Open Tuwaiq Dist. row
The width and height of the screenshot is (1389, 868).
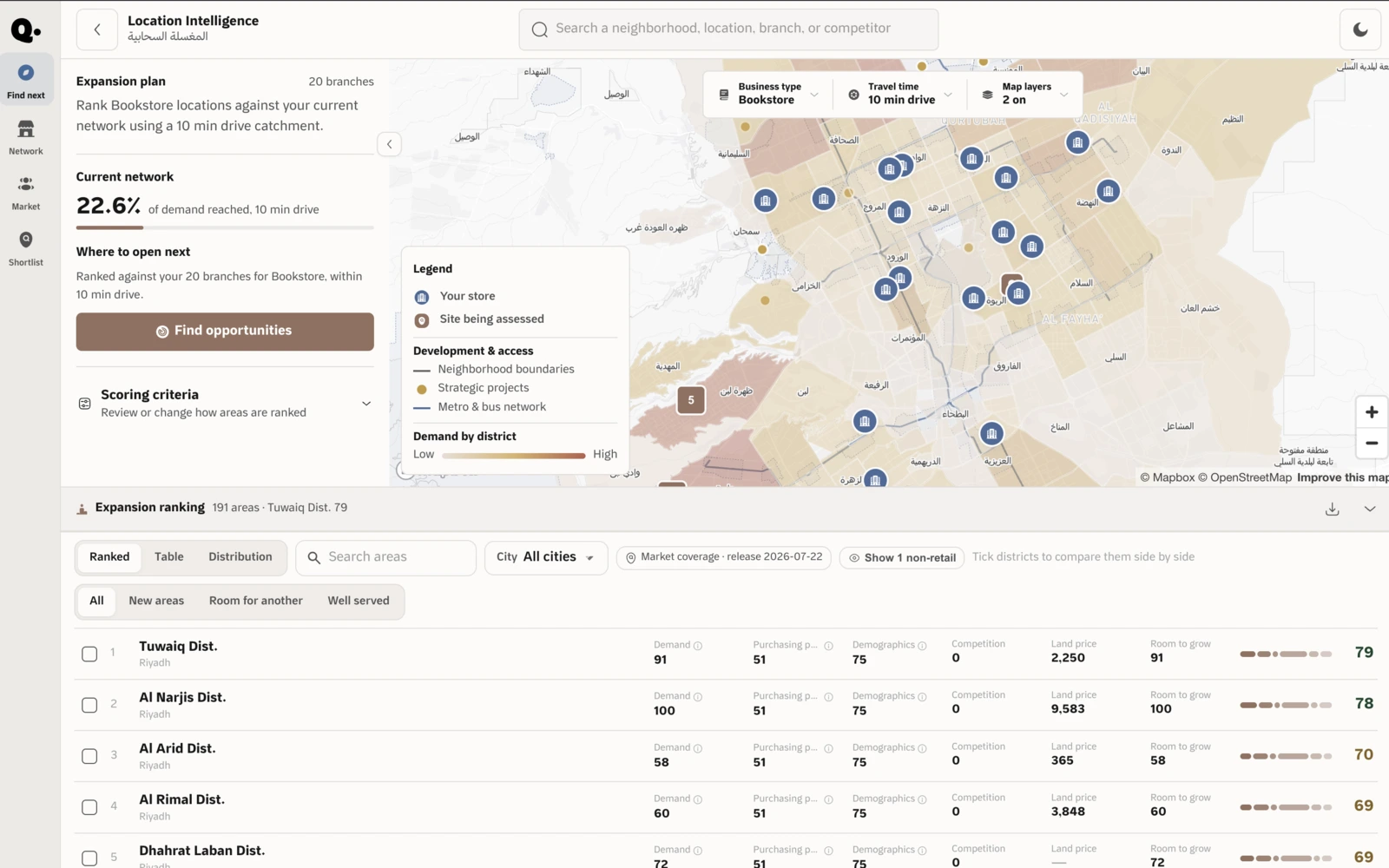725,654
